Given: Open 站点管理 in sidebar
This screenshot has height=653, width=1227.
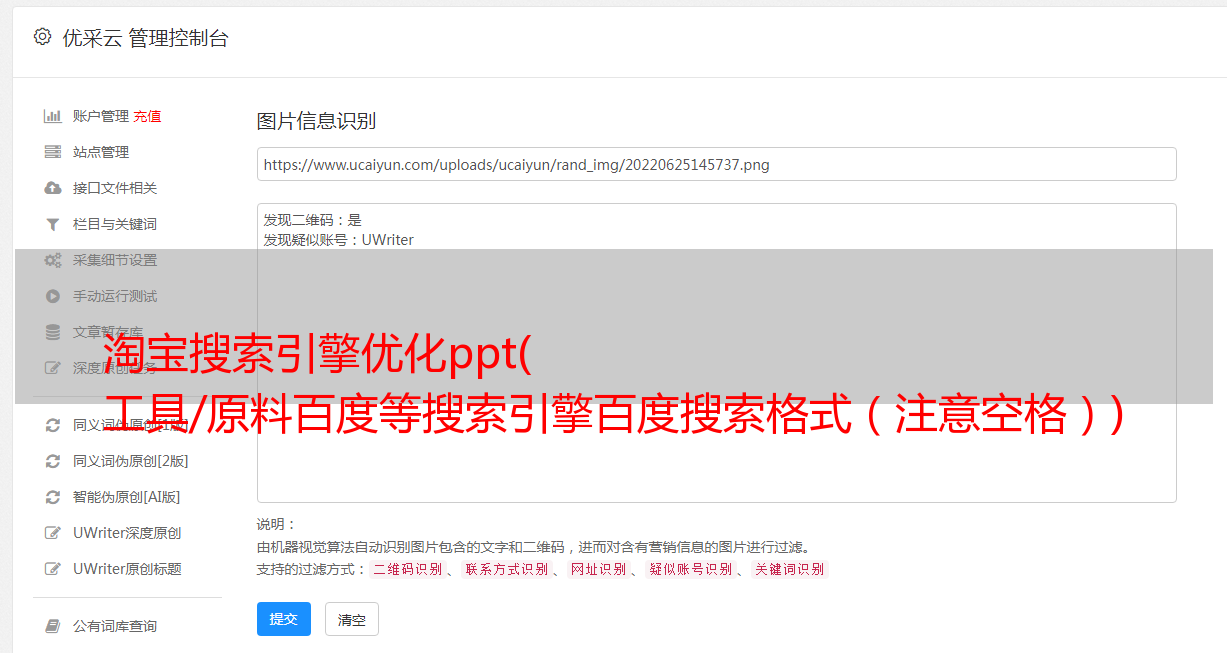Looking at the screenshot, I should point(101,152).
